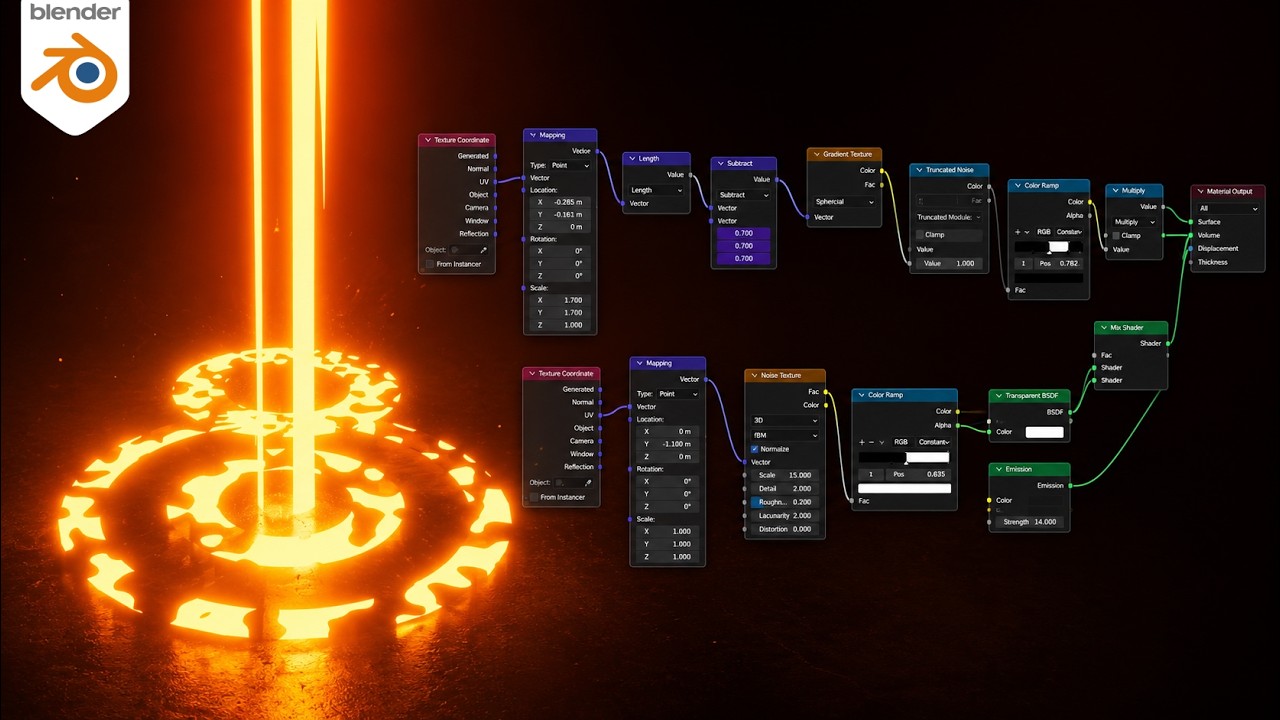Click Pos 0.782 field in upper Color Ramp
The width and height of the screenshot is (1280, 720).
(1058, 263)
